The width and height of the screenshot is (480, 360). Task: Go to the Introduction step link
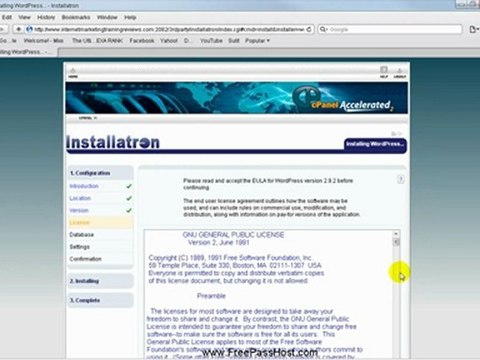tap(84, 186)
